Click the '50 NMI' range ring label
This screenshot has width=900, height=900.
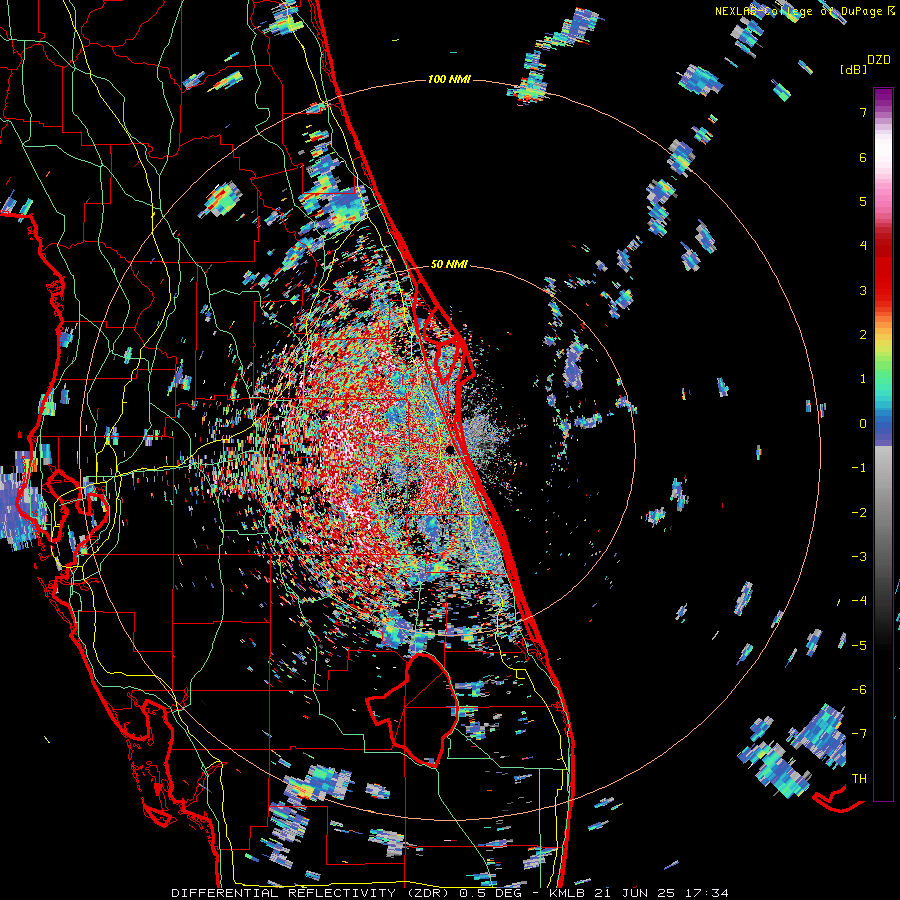449,264
